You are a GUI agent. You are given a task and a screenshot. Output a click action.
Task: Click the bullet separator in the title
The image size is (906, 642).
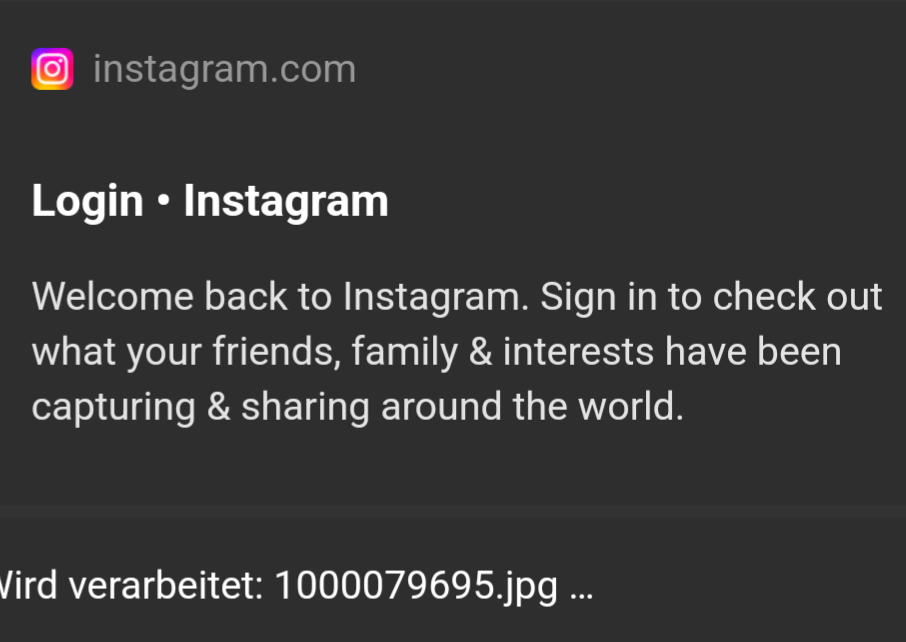pos(163,202)
